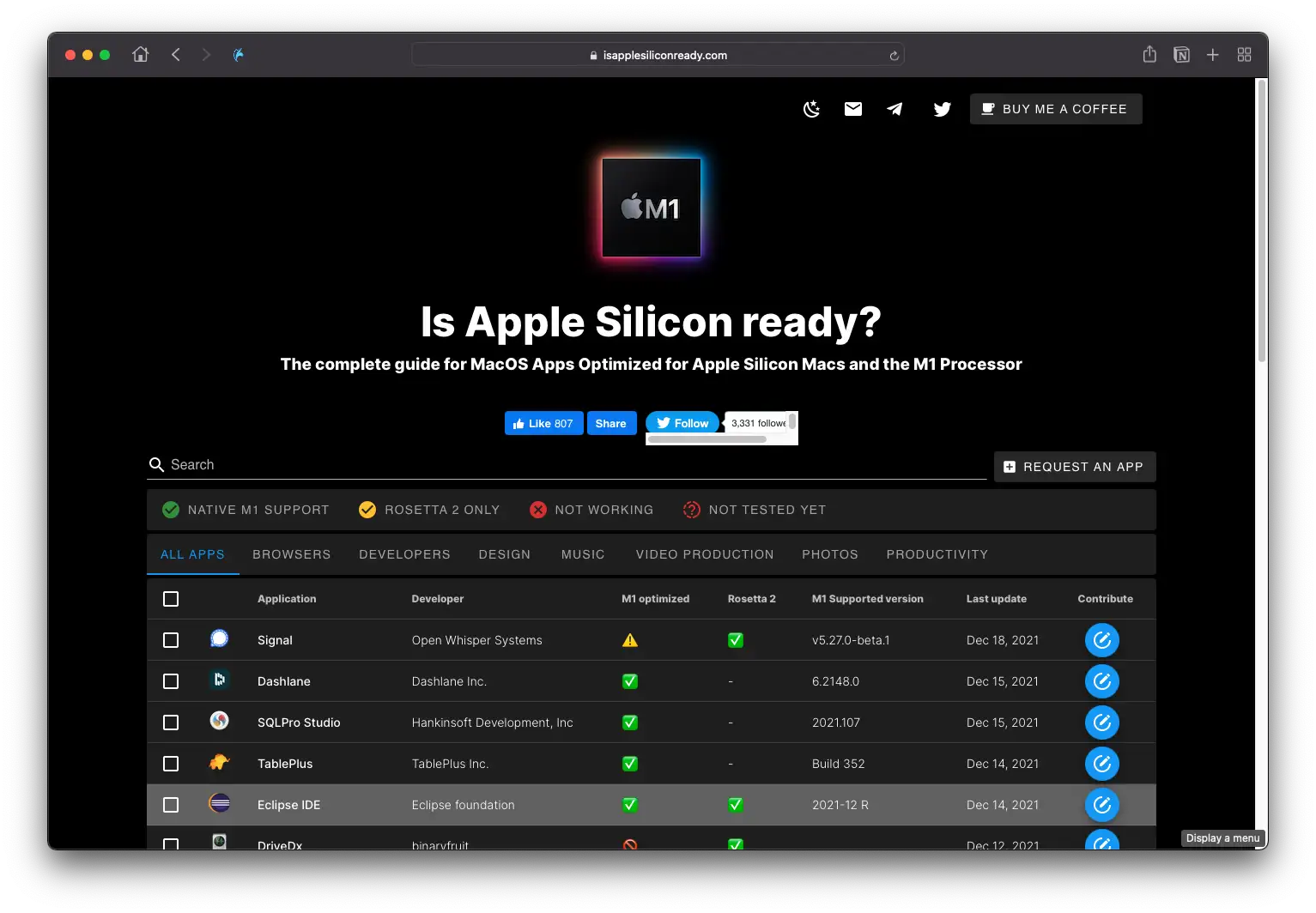The height and width of the screenshot is (913, 1316).
Task: Open the Share sheet icon
Action: 1149,55
